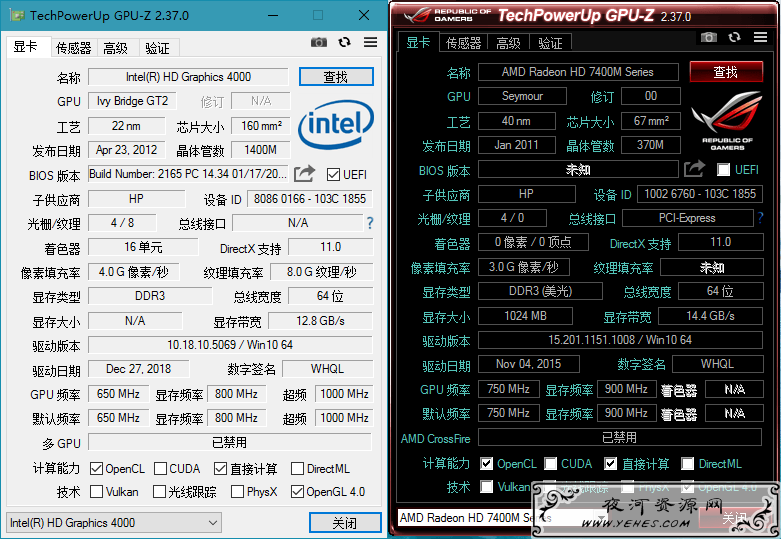Toggle Vulkan checkbox in ROG window
The width and height of the screenshot is (781, 539).
[x=487, y=486]
